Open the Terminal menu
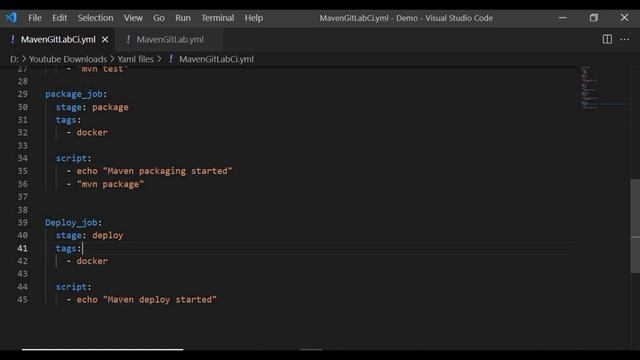 coord(218,18)
